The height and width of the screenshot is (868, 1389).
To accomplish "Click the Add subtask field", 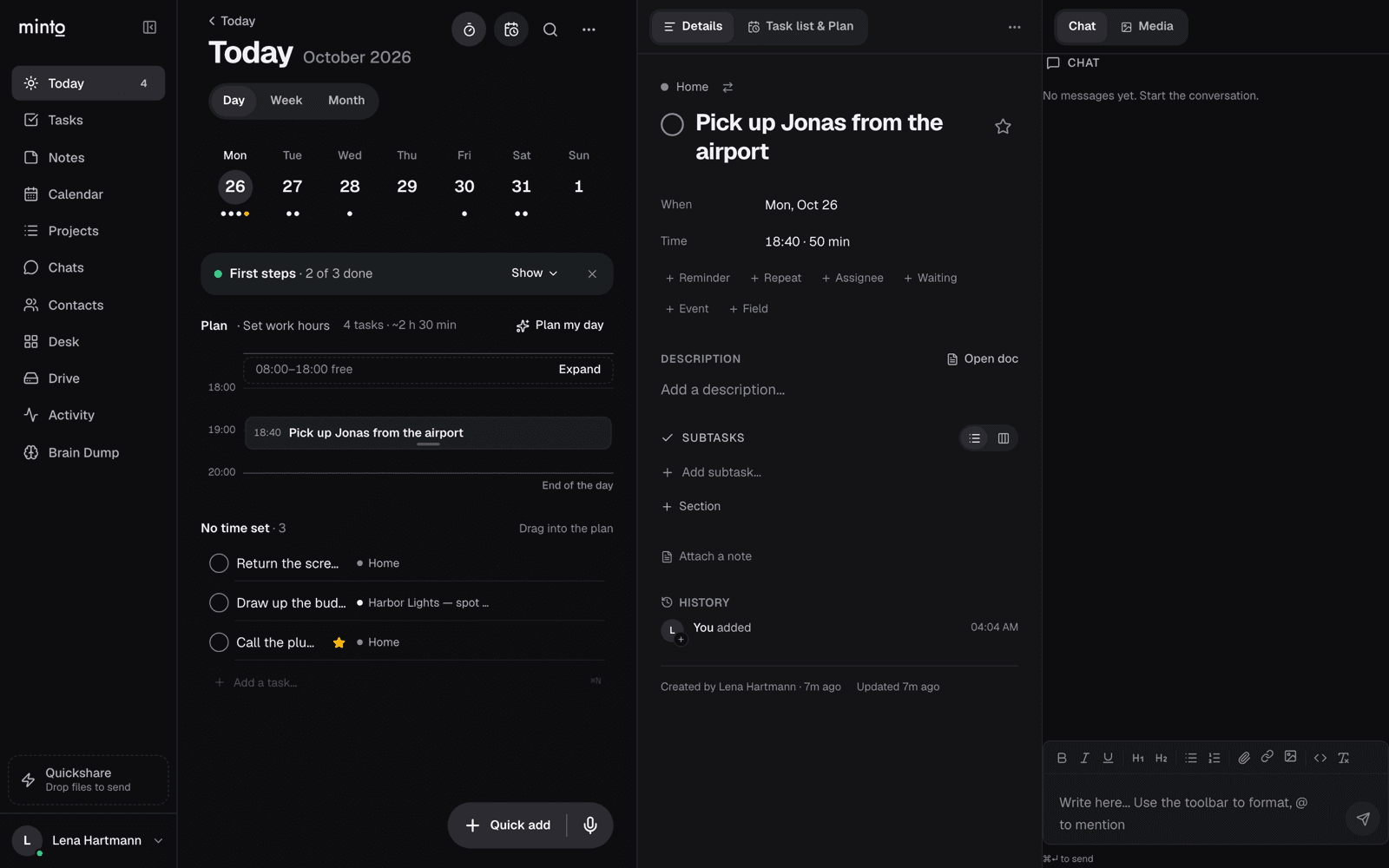I will coord(839,472).
